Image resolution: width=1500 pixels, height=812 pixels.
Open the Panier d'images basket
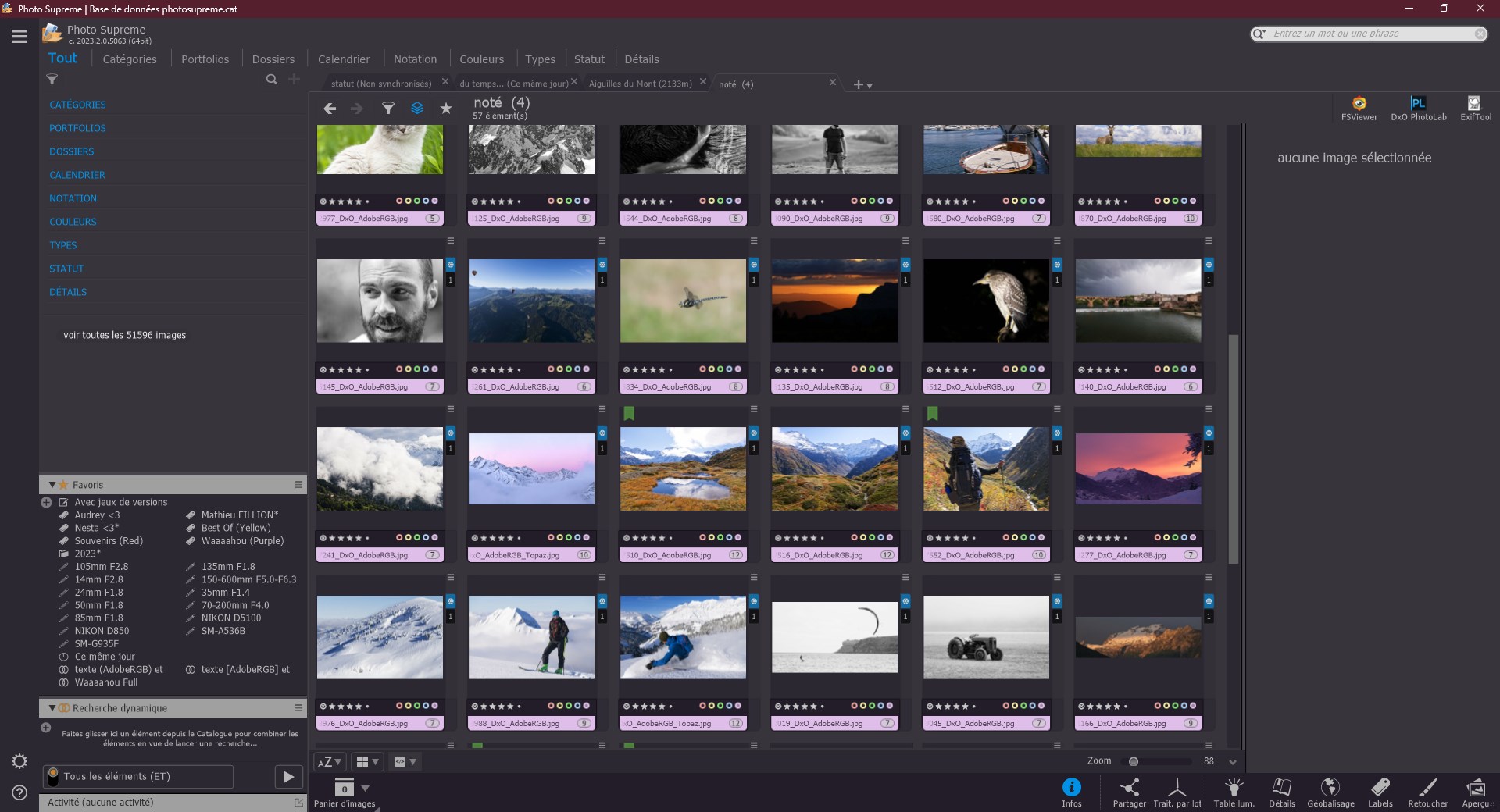tap(345, 792)
